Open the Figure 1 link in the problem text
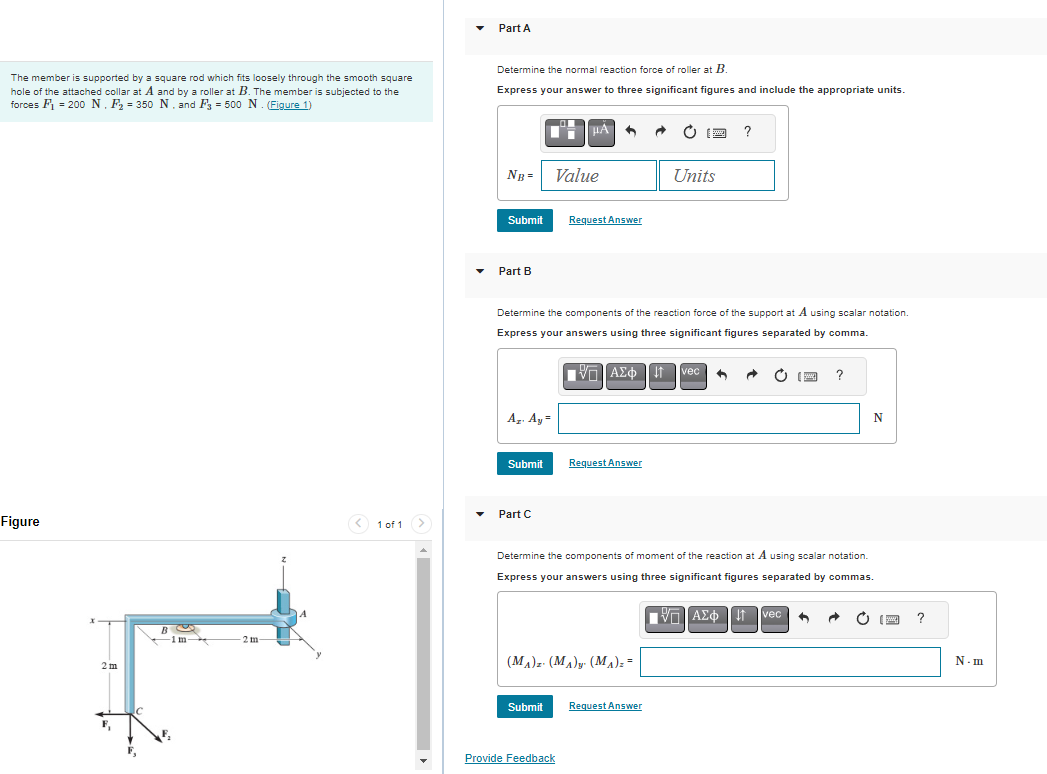Viewport: 1047px width, 774px height. pyautogui.click(x=288, y=103)
